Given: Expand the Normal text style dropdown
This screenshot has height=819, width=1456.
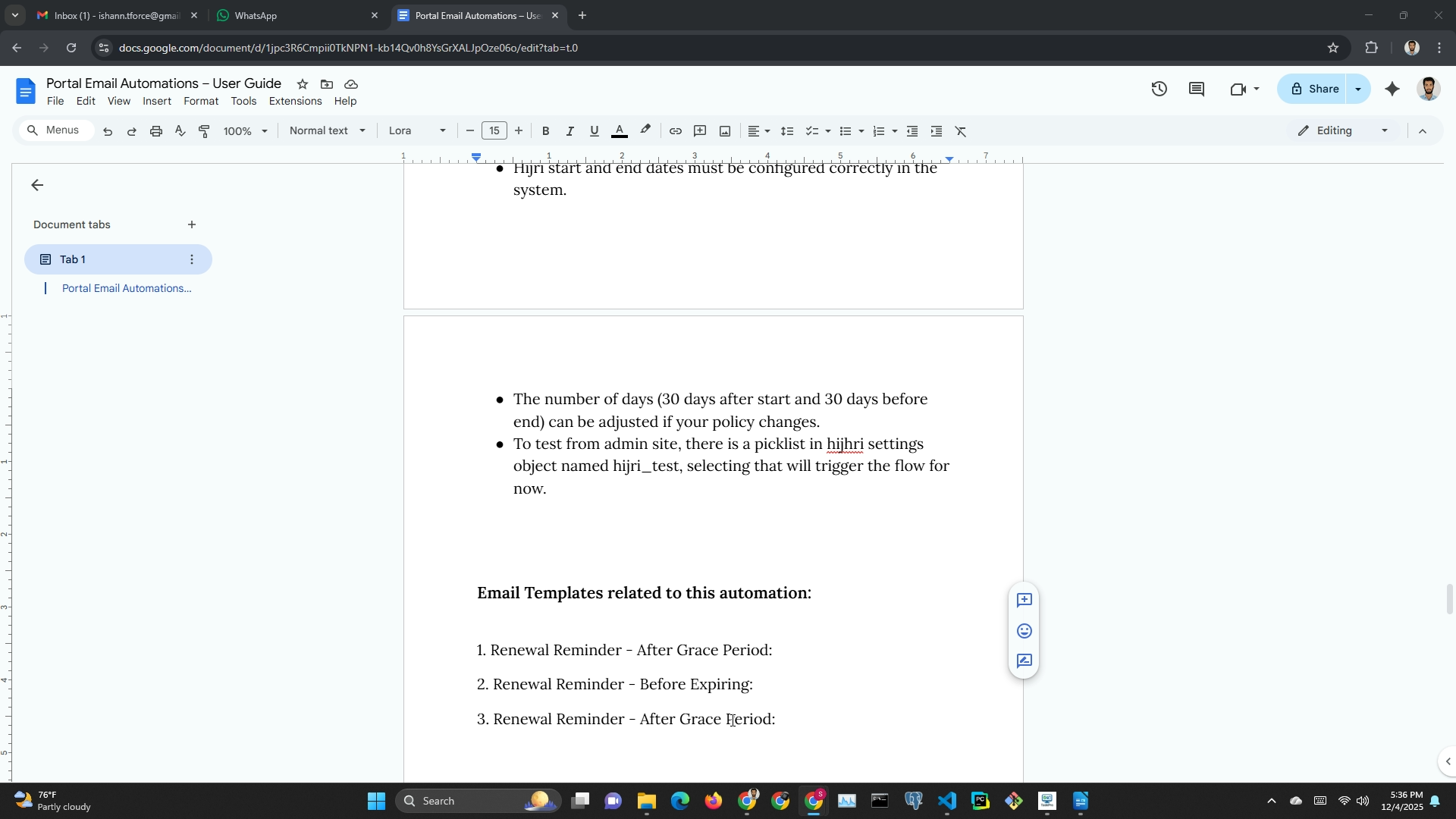Looking at the screenshot, I should coord(327,130).
